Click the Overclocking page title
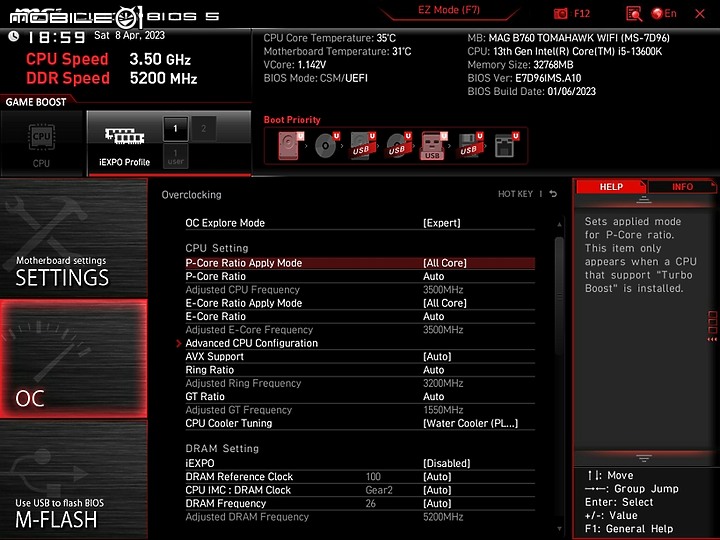The image size is (720, 540). pos(191,195)
